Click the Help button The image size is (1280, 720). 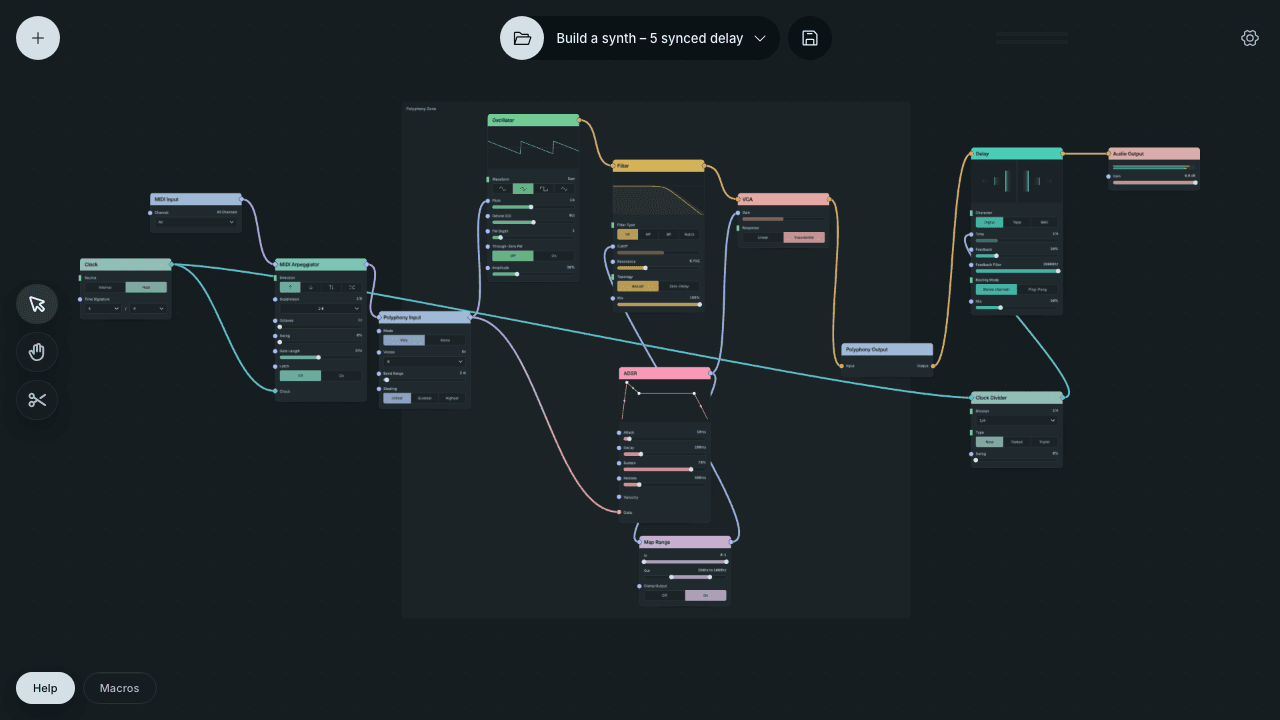(45, 688)
